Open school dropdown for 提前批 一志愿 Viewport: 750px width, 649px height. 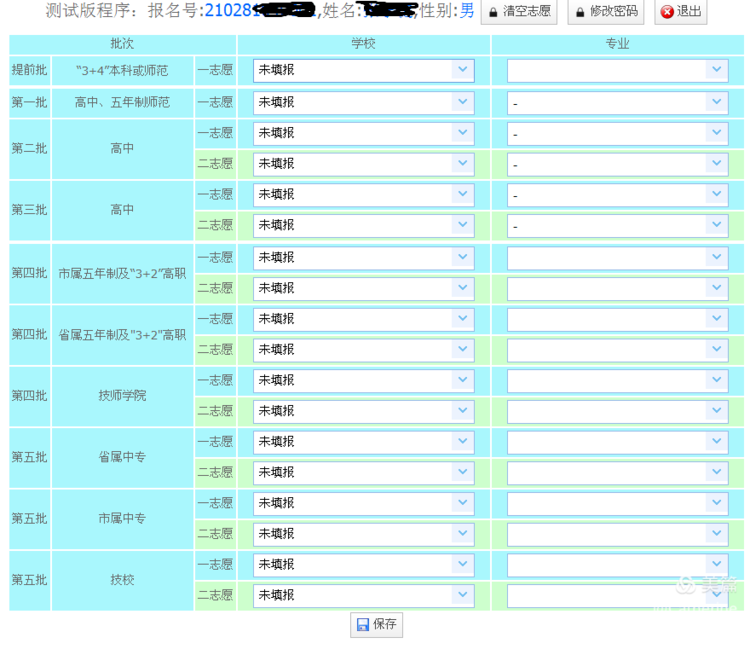(364, 70)
